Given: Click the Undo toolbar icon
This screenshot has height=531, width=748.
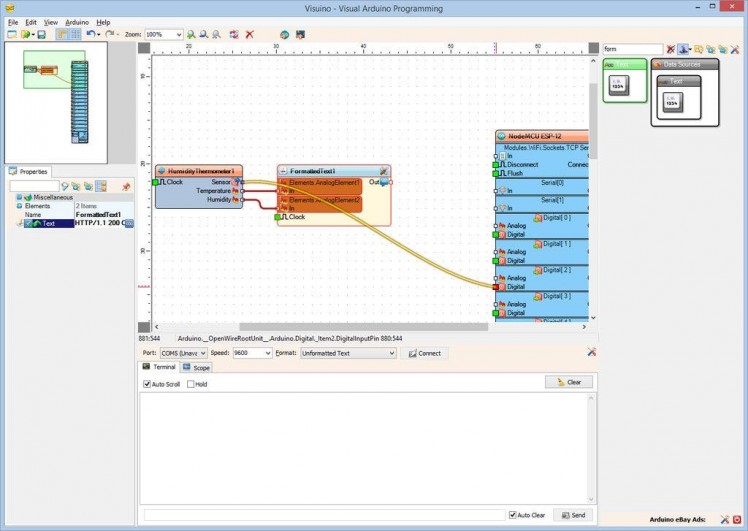Looking at the screenshot, I should click(x=90, y=34).
